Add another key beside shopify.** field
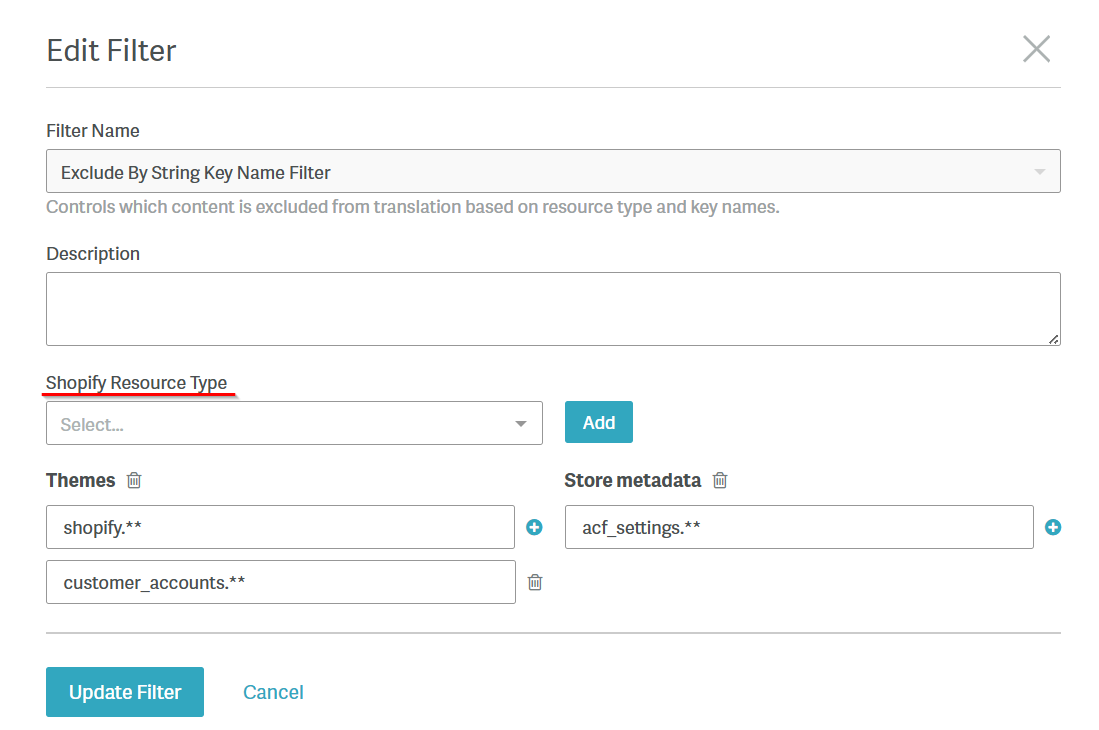 click(x=534, y=527)
